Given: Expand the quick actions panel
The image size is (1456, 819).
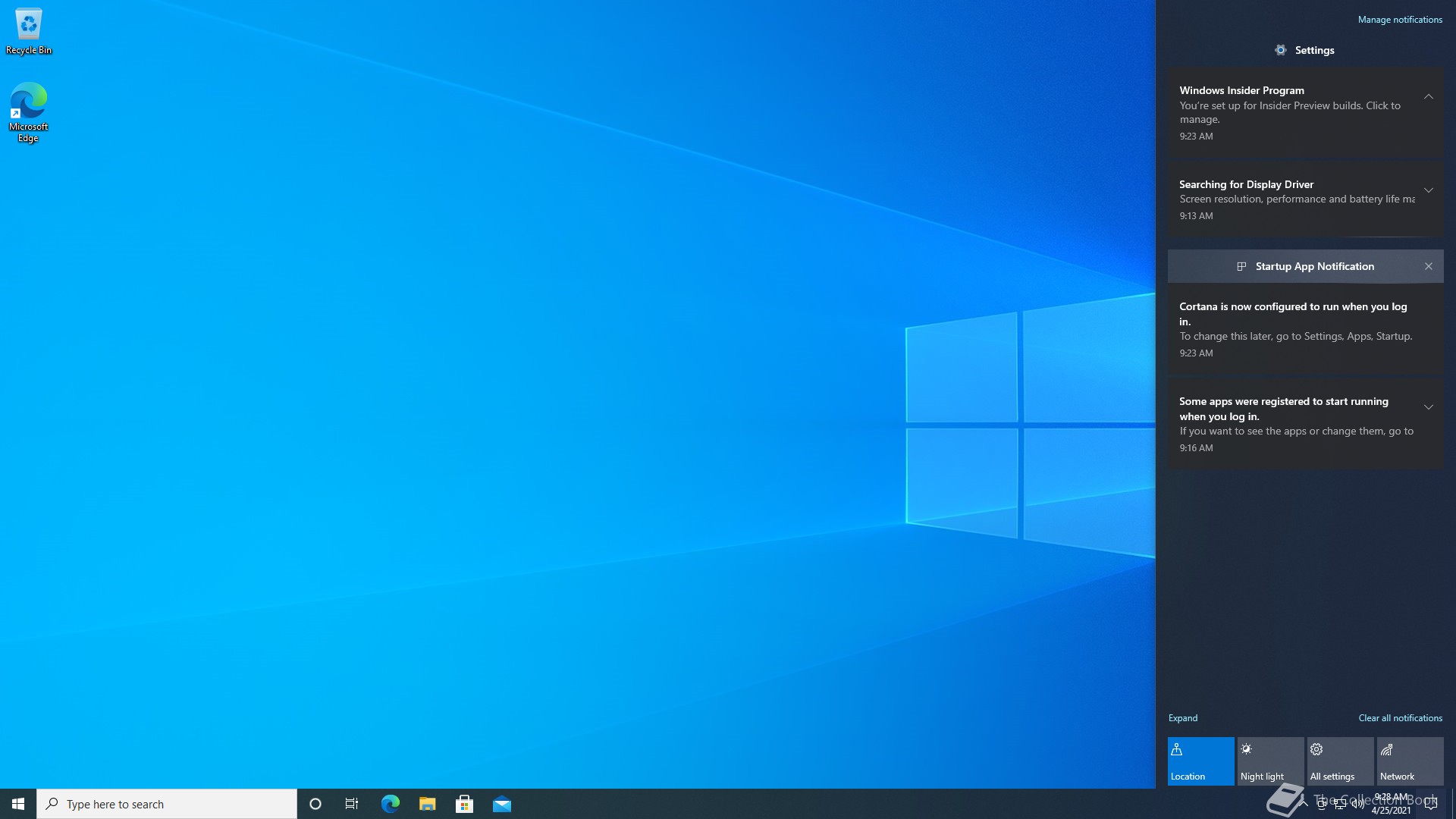Looking at the screenshot, I should click(1182, 718).
